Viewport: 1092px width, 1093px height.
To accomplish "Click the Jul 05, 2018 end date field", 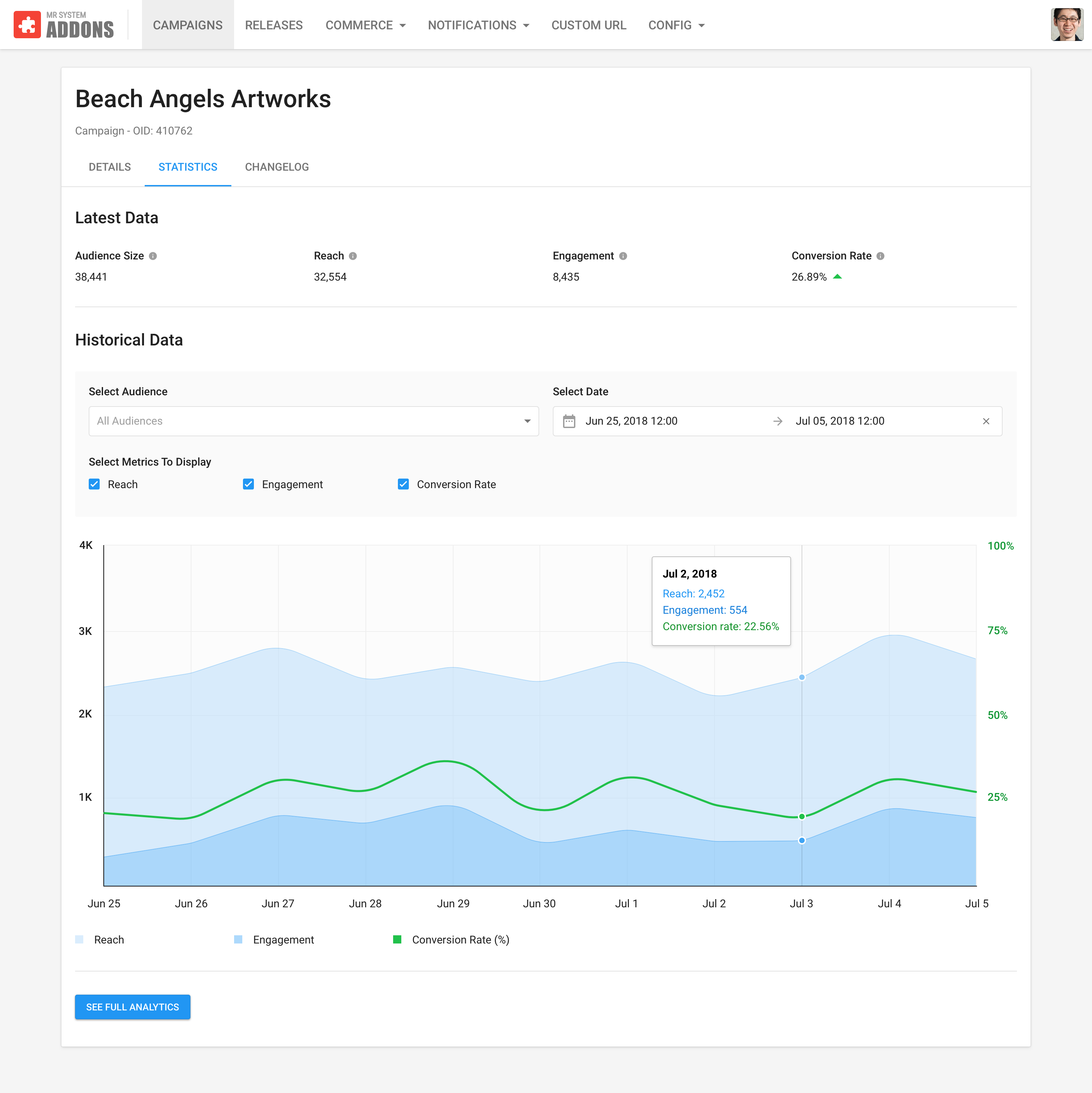I will tap(840, 421).
